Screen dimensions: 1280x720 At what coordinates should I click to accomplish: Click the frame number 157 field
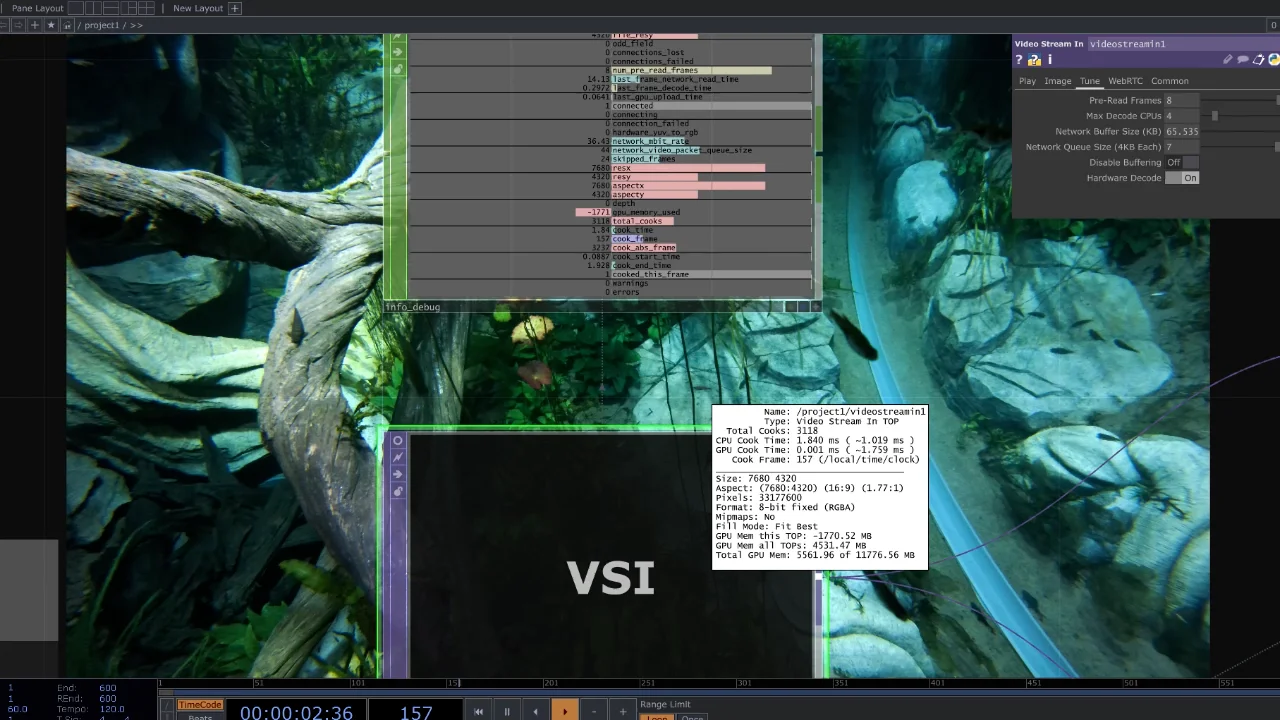(416, 712)
